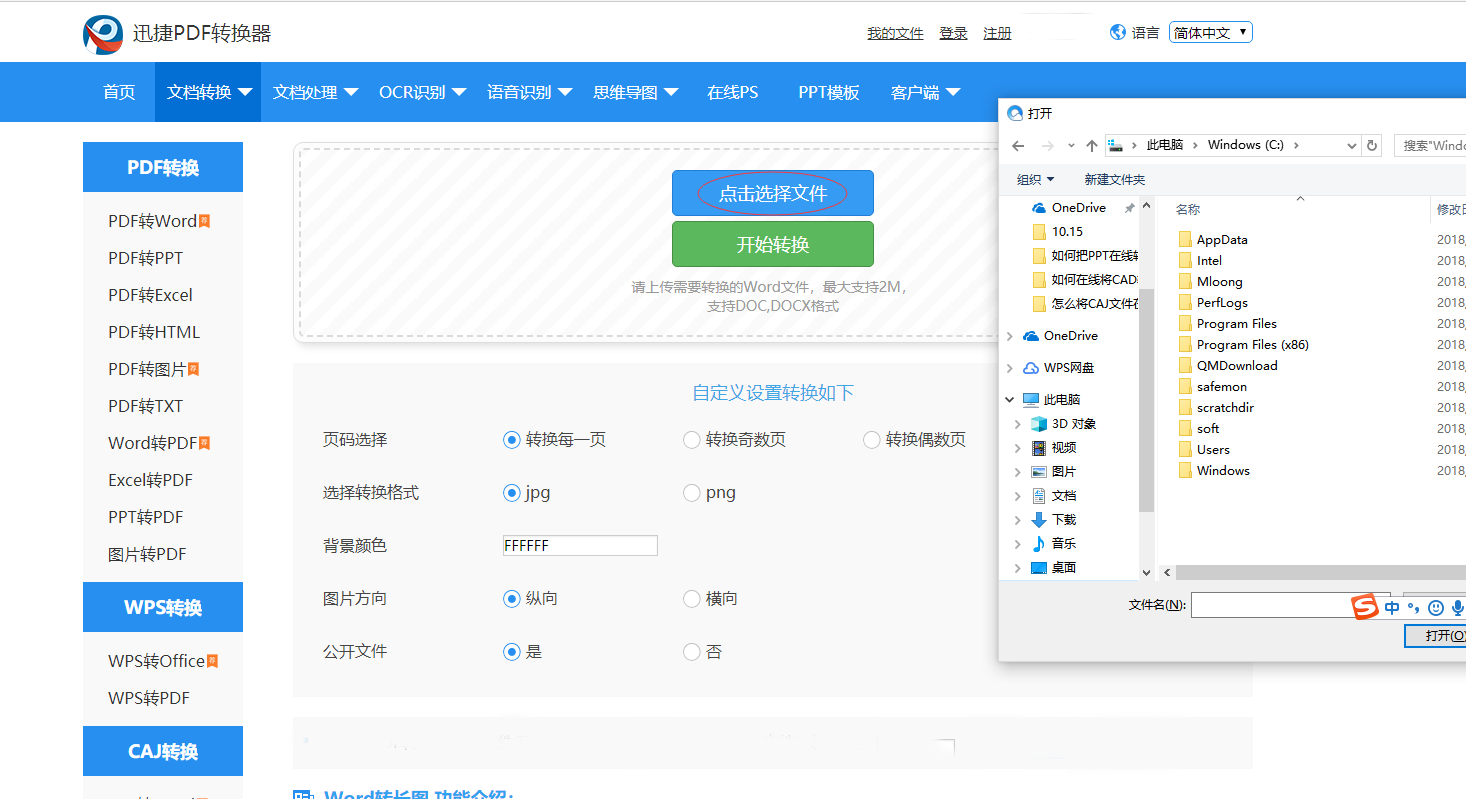The height and width of the screenshot is (799, 1466).
Task: Click the 注册 link
Action: coord(997,33)
